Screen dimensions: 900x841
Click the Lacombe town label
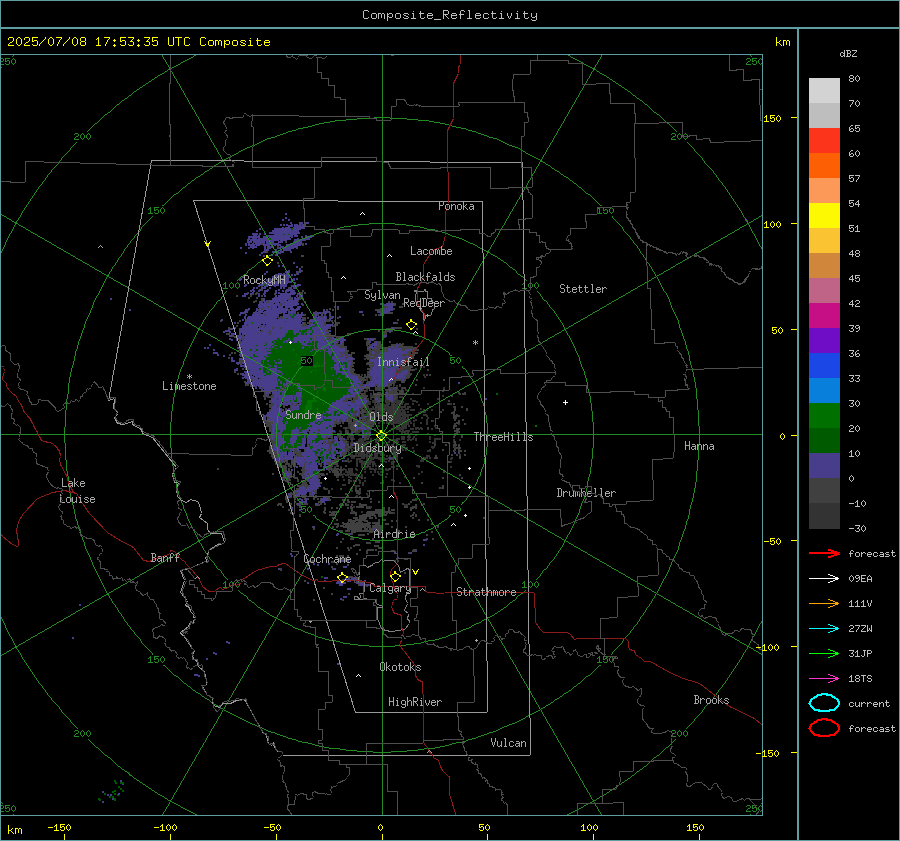coord(431,251)
